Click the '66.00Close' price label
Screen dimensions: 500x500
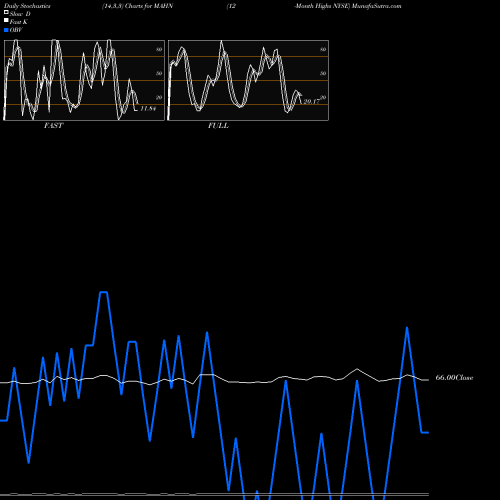(454, 378)
